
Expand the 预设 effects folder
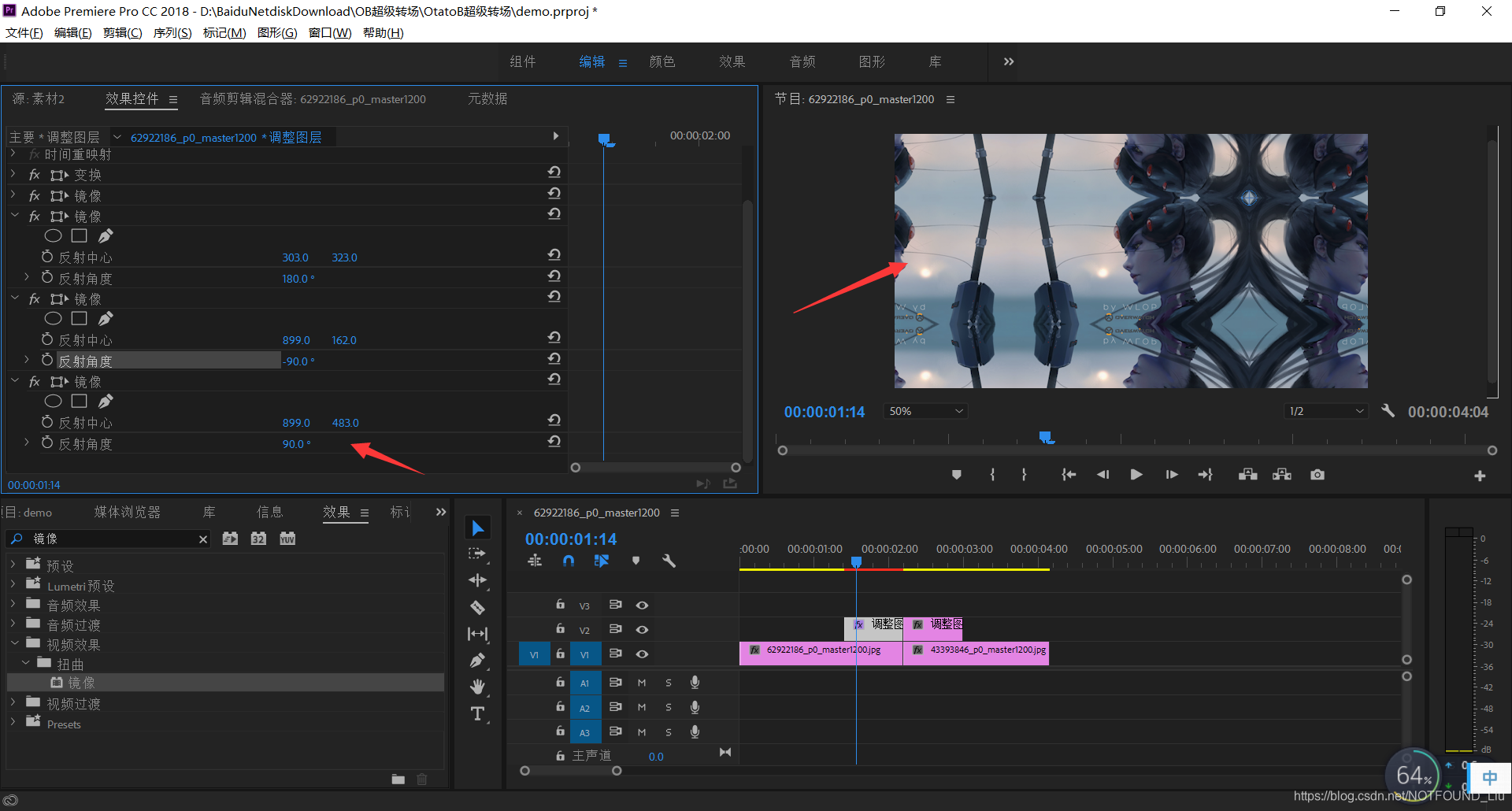tap(13, 565)
